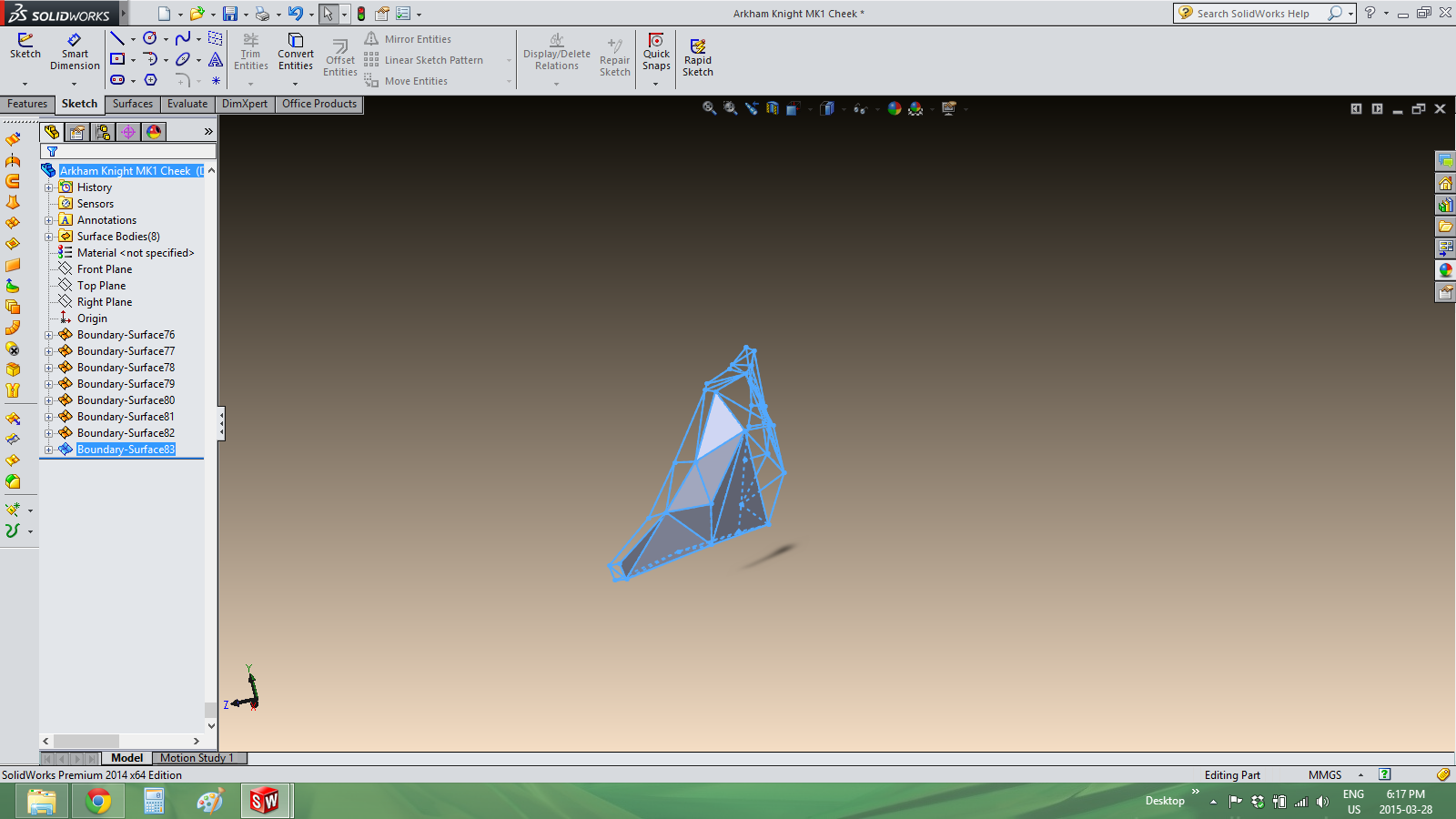Image resolution: width=1456 pixels, height=819 pixels.
Task: Open Chrome from the Windows taskbar
Action: click(98, 801)
